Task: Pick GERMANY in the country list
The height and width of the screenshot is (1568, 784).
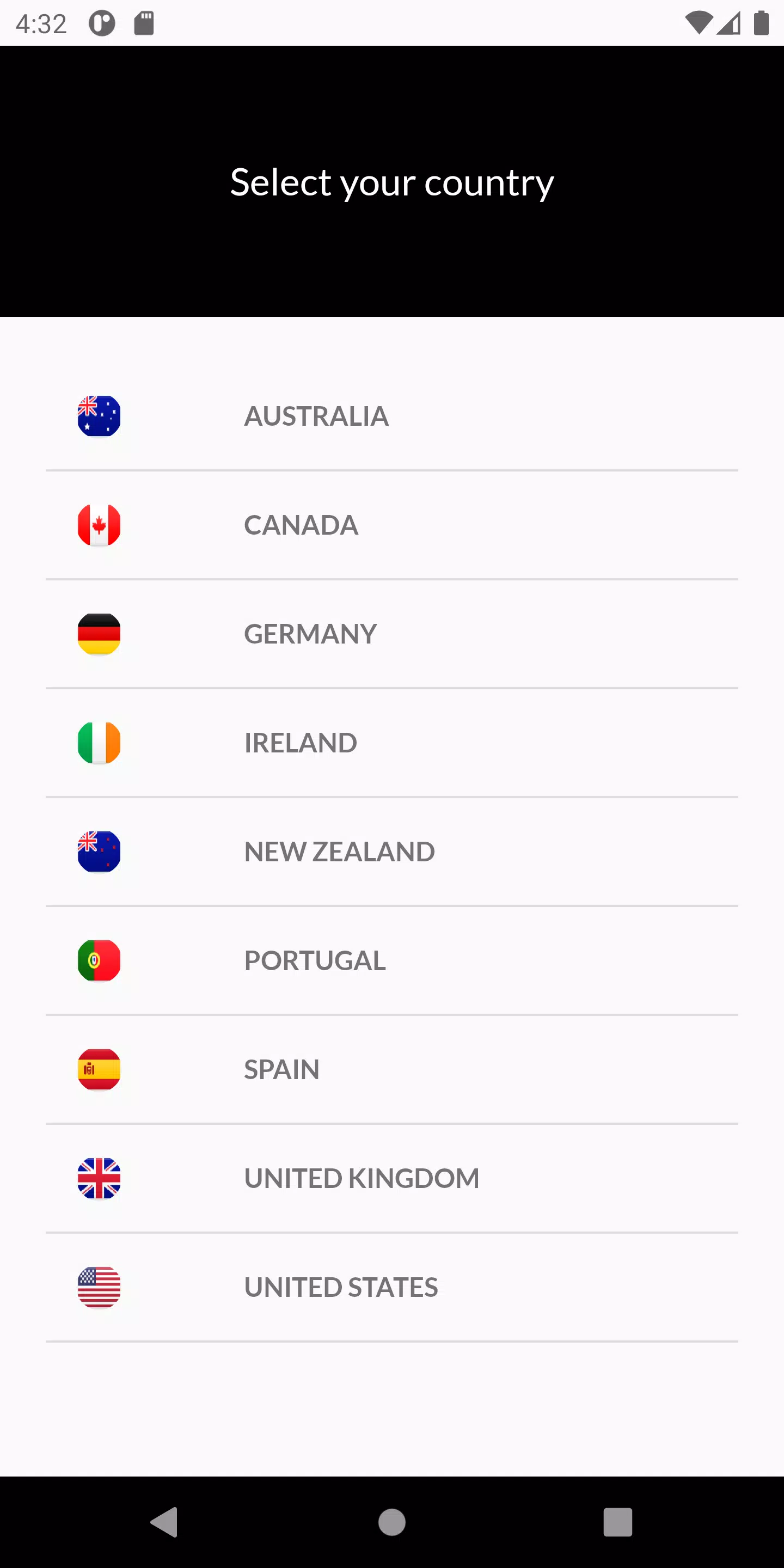Action: (x=310, y=634)
